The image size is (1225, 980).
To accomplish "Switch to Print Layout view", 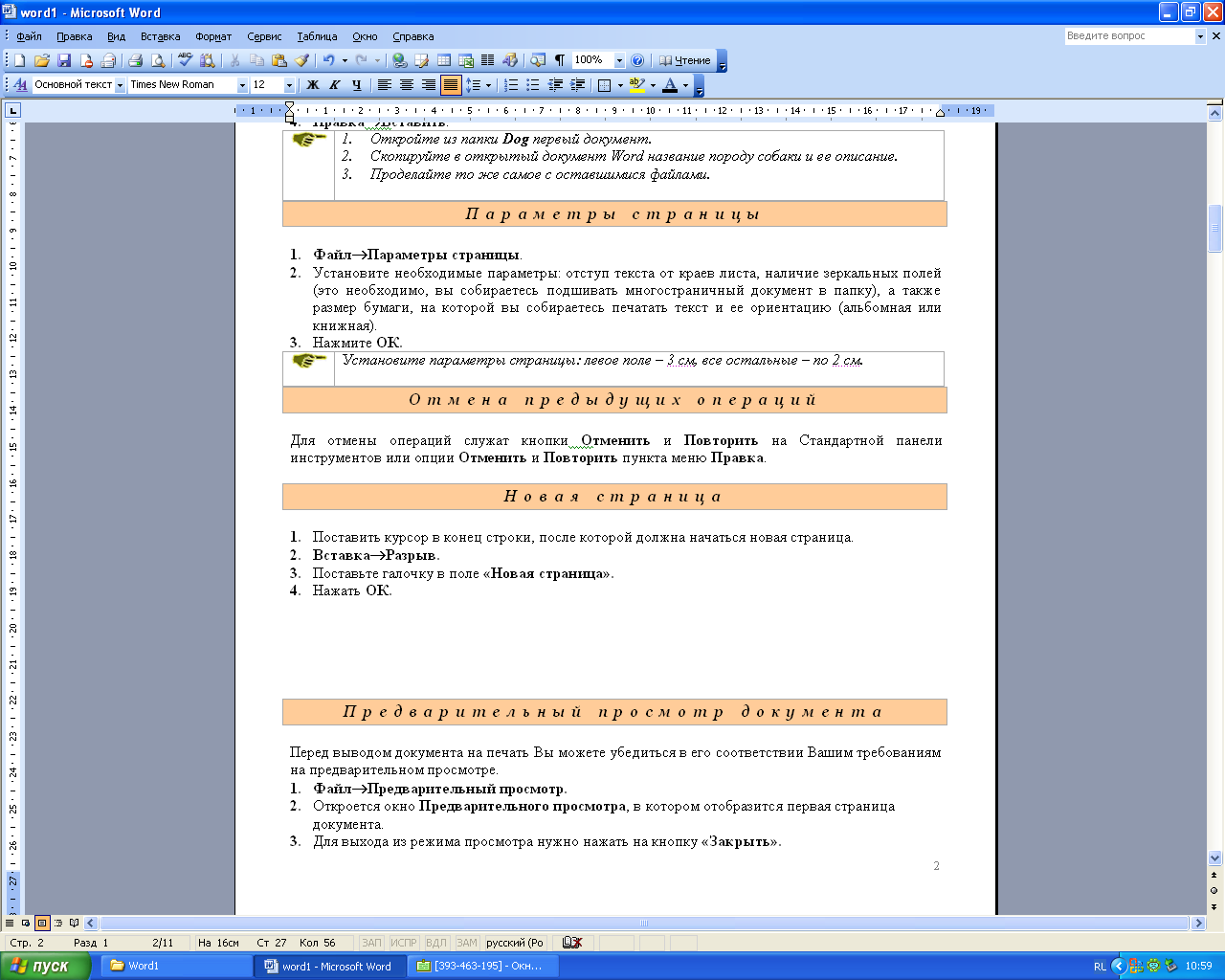I will click(42, 924).
